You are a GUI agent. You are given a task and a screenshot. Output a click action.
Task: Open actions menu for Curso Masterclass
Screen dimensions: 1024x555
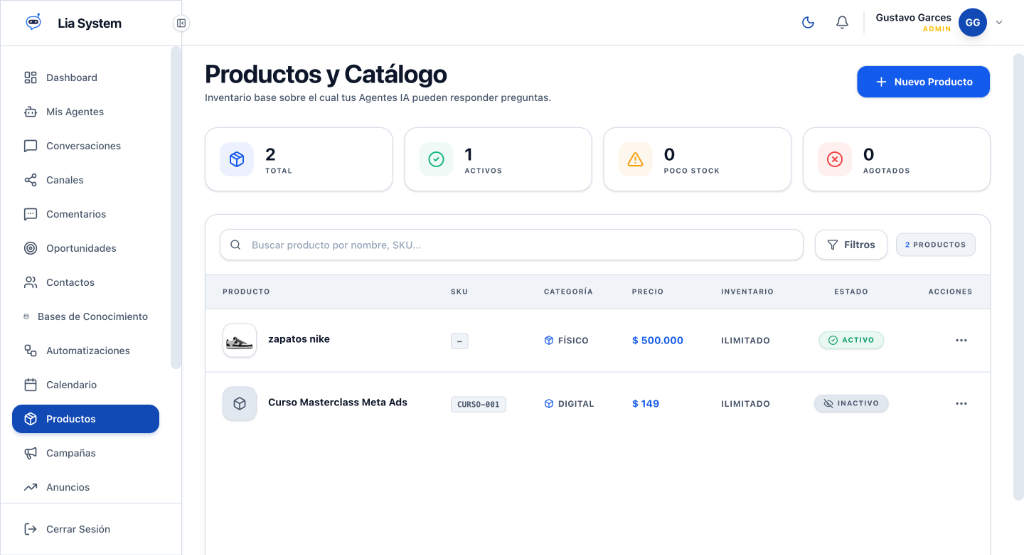pyautogui.click(x=961, y=404)
